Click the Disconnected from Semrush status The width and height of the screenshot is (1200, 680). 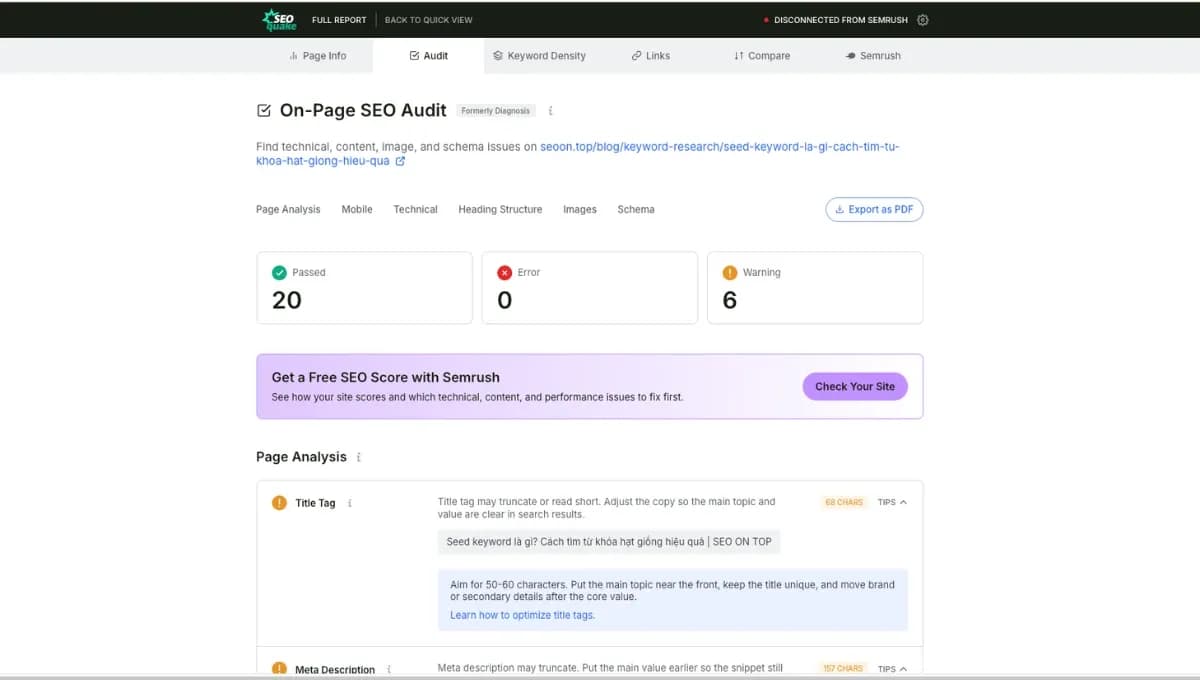pos(837,20)
